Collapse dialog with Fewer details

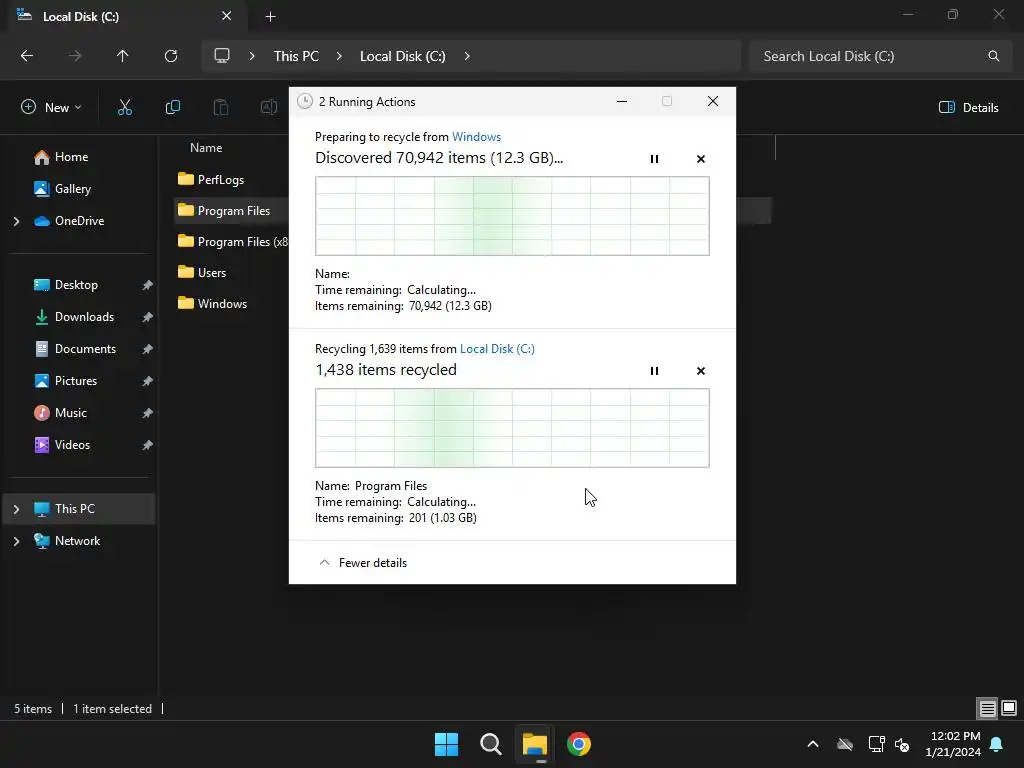click(x=362, y=563)
